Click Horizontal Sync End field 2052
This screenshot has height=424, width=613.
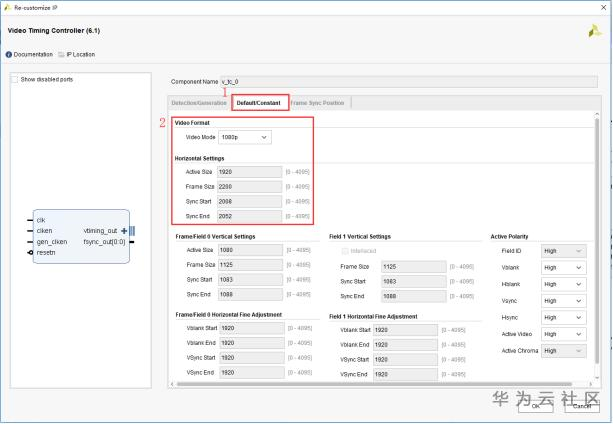tap(249, 216)
